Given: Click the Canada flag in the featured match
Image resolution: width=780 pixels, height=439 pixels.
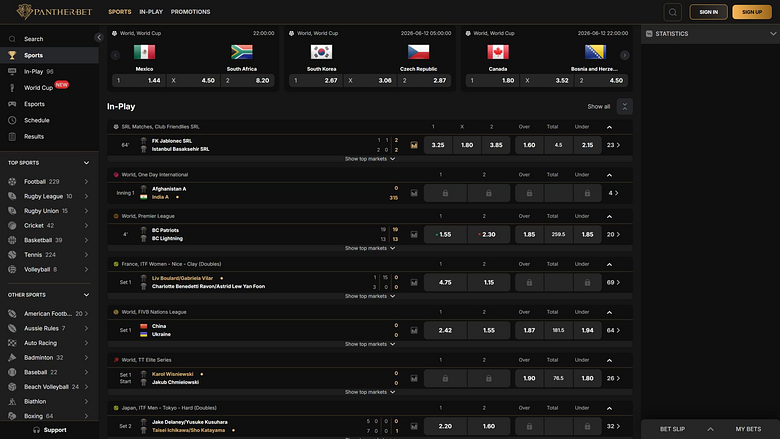Looking at the screenshot, I should [x=498, y=52].
